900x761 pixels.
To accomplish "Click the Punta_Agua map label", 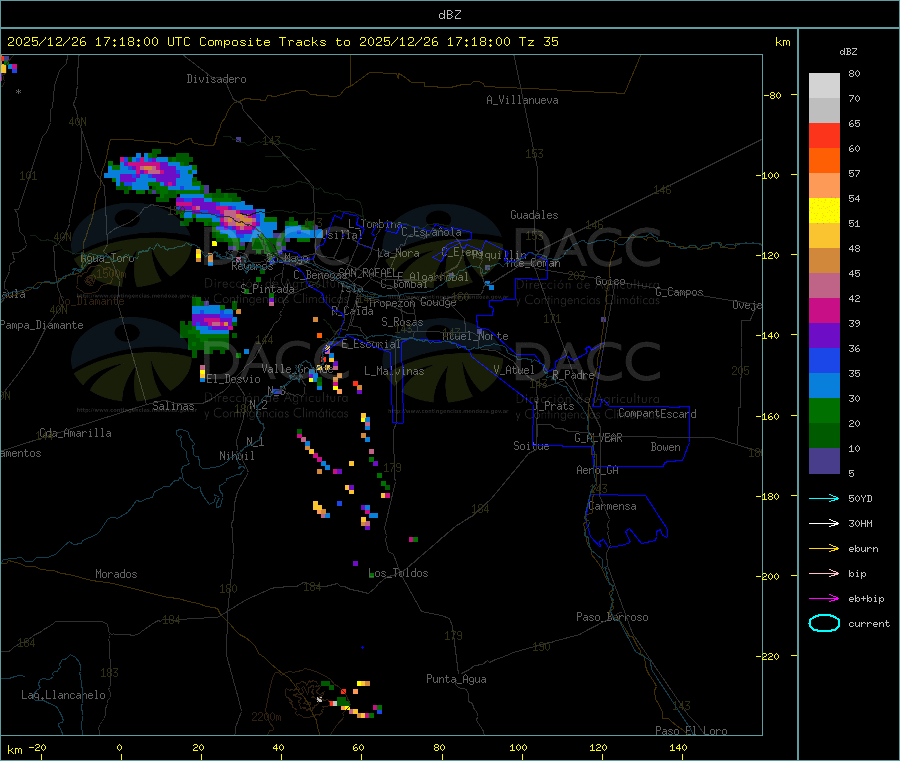I will 456,679.
